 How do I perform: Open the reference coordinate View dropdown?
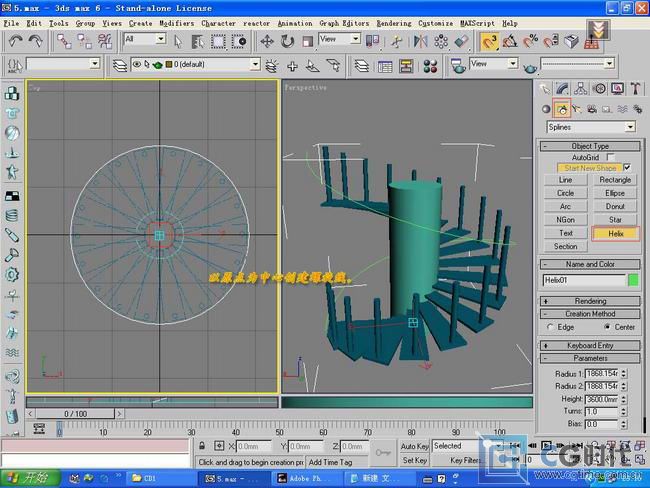(355, 39)
